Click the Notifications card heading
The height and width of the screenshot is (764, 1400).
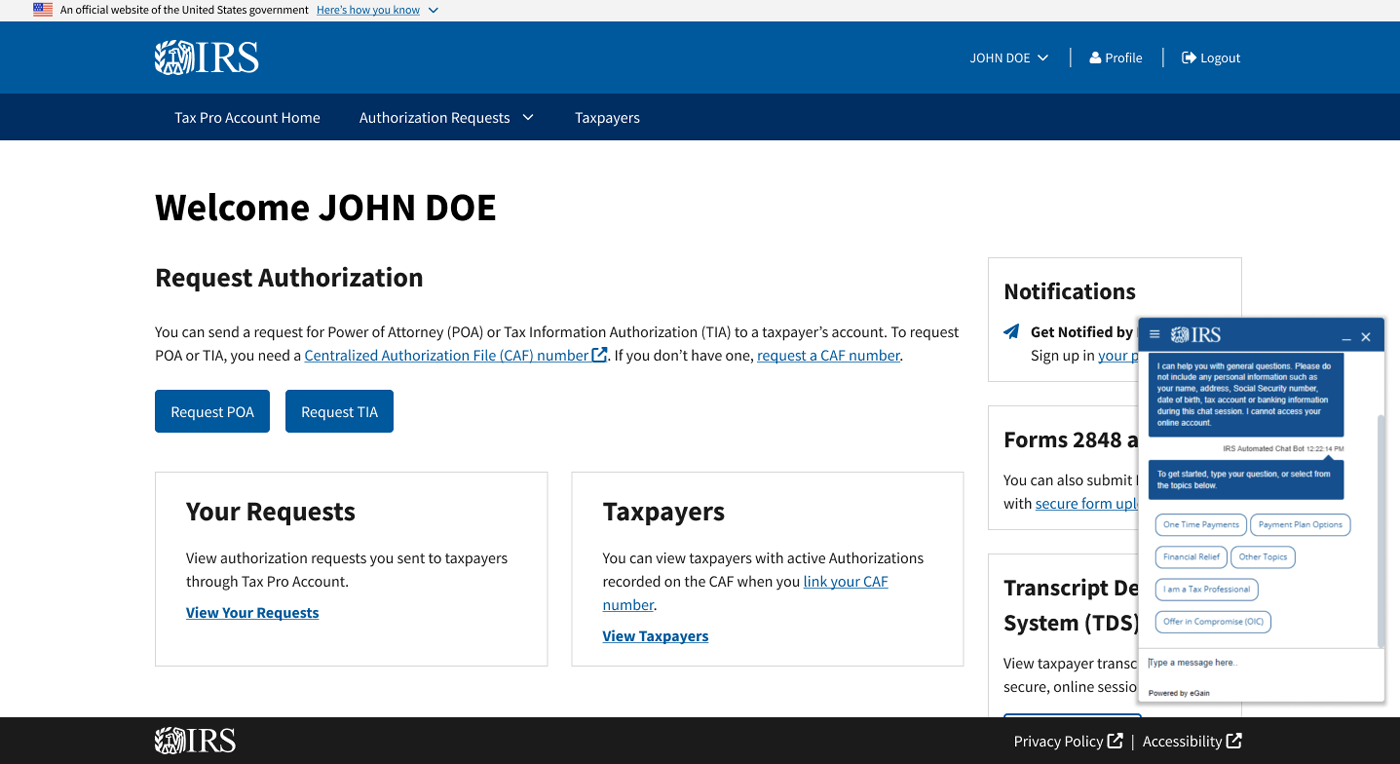pos(1069,291)
